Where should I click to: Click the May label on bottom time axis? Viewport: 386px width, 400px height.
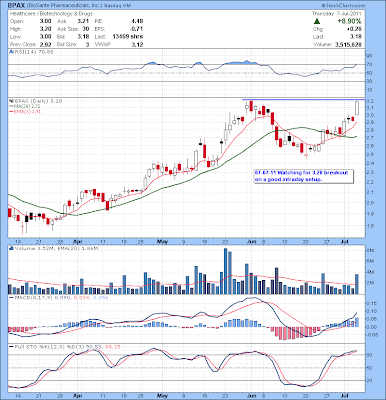pyautogui.click(x=162, y=395)
